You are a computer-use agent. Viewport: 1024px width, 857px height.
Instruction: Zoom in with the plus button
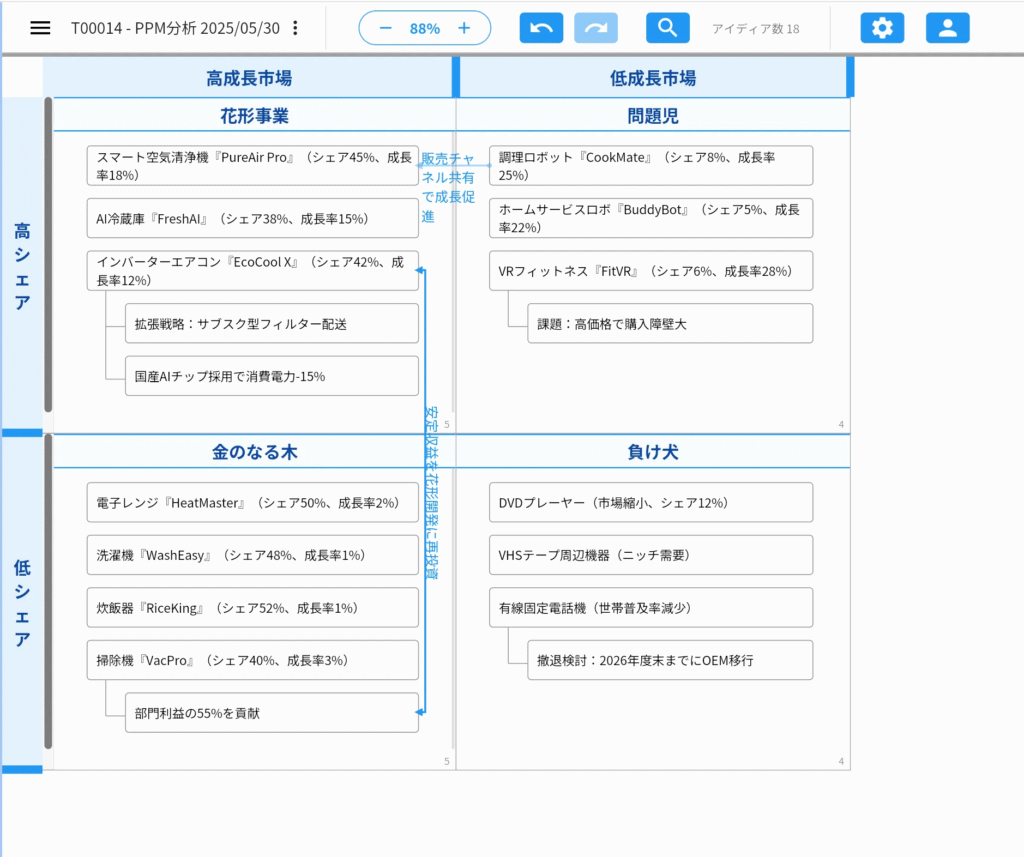[x=464, y=28]
